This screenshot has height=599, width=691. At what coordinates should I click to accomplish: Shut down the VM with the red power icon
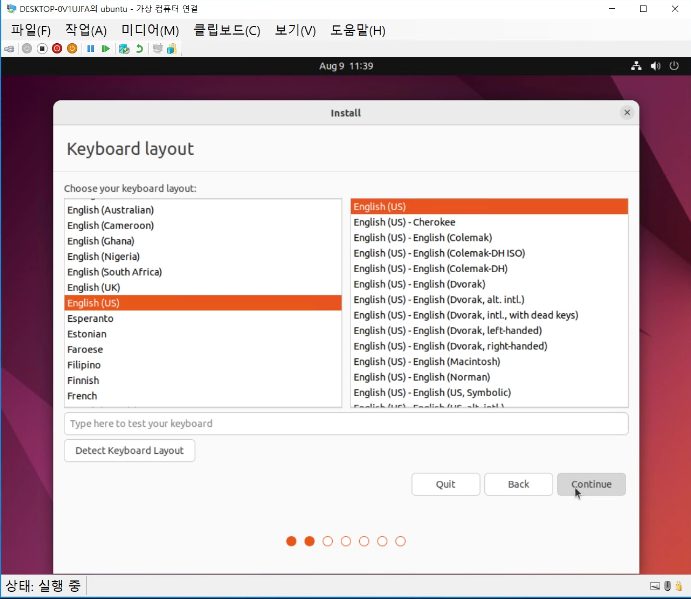click(x=57, y=48)
